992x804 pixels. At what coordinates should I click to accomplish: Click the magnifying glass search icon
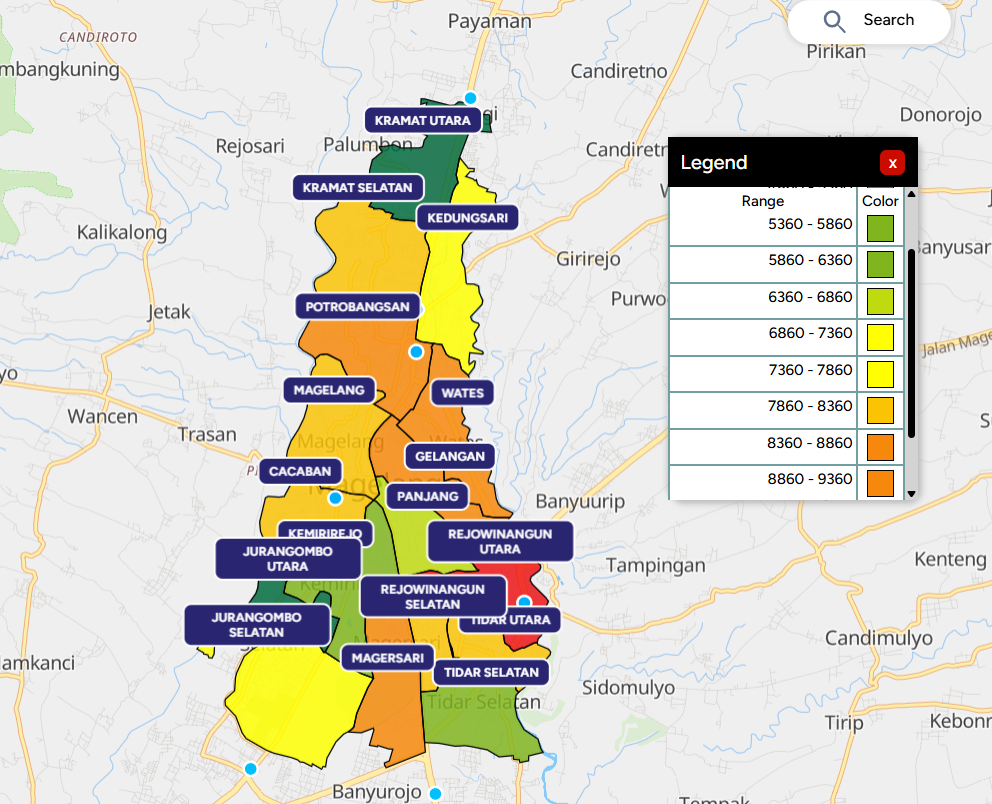pyautogui.click(x=834, y=21)
